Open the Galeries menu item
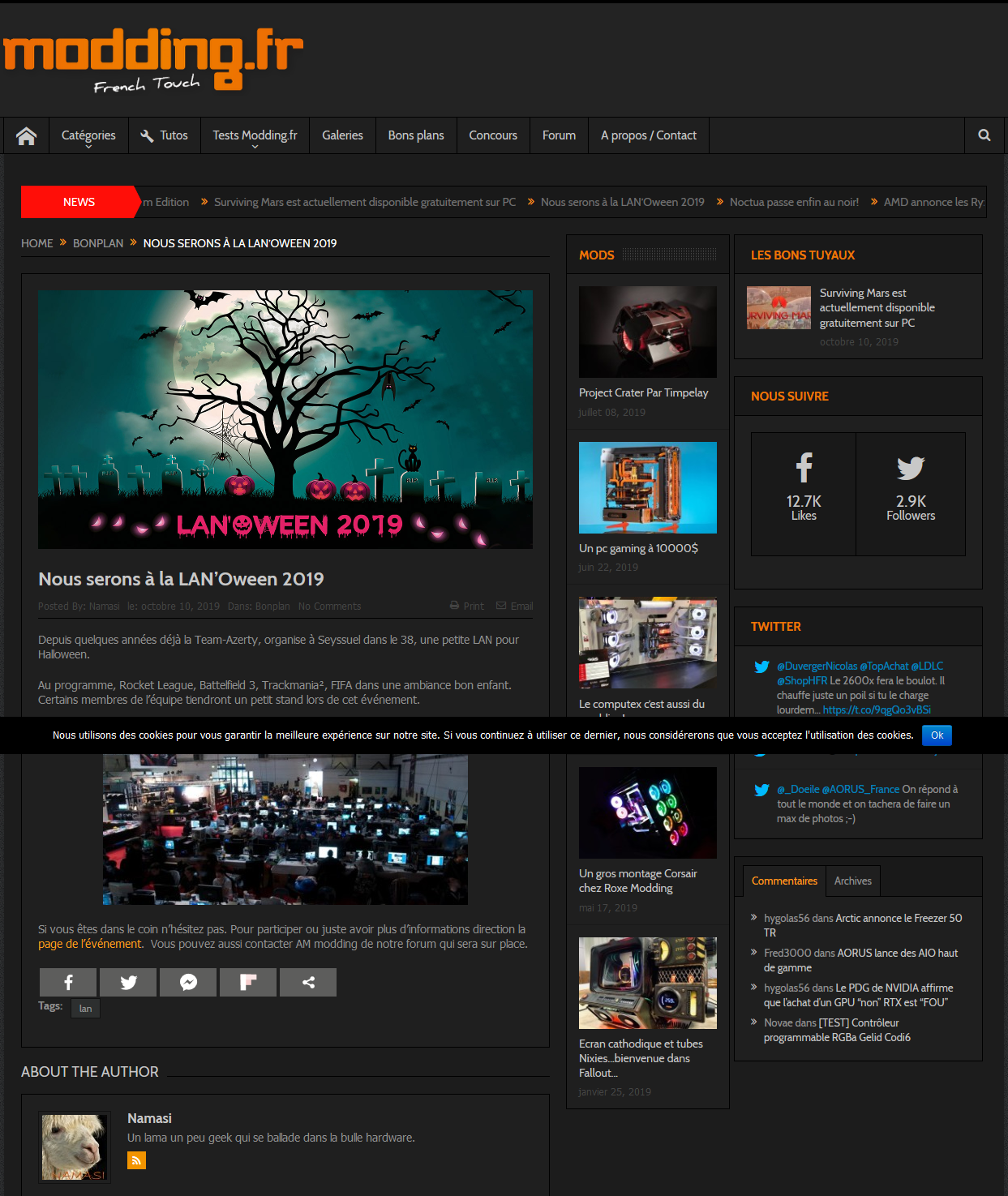Viewport: 1008px width, 1196px height. pos(342,135)
